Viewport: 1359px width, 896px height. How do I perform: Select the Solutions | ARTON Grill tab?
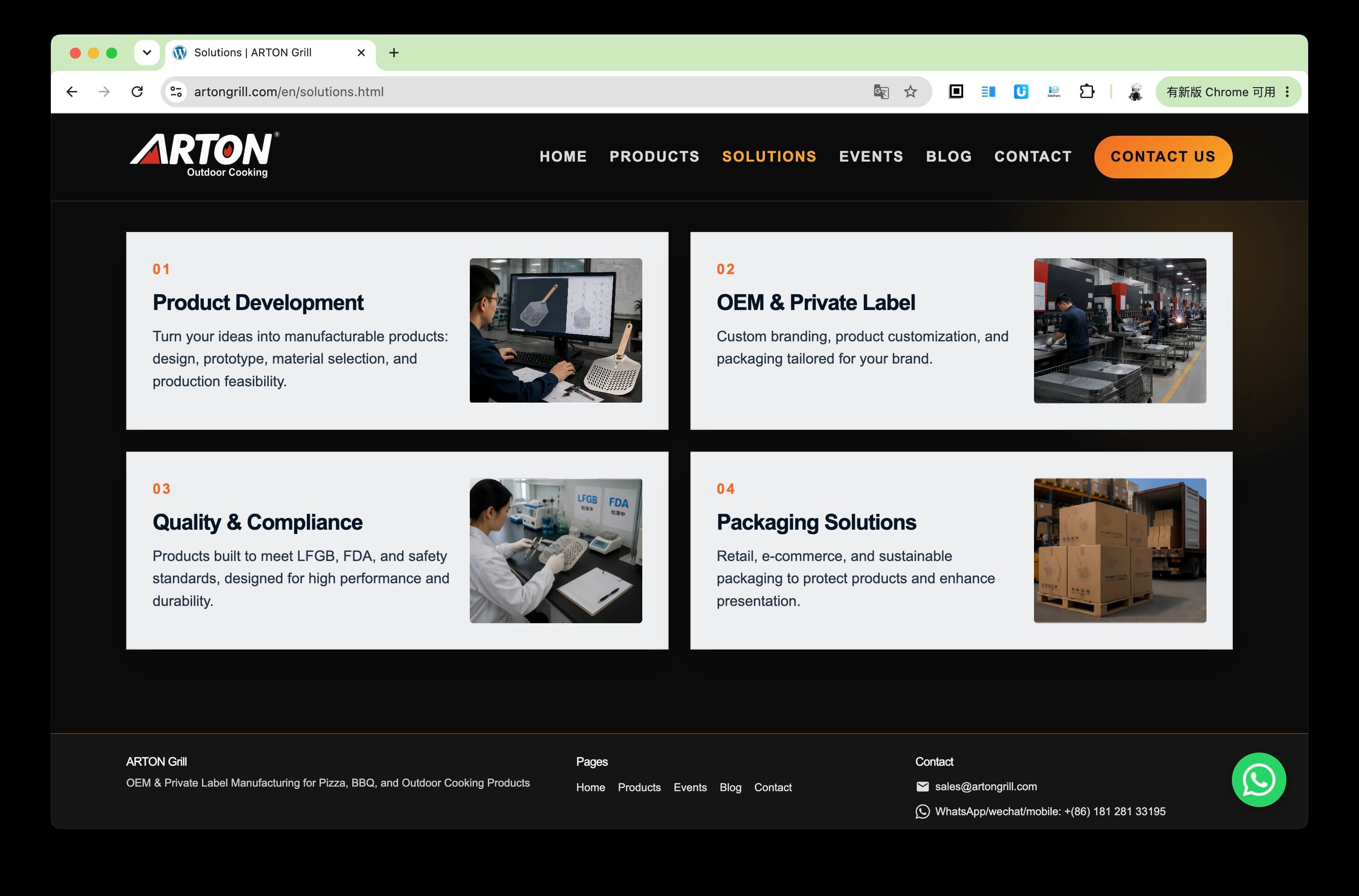(271, 53)
